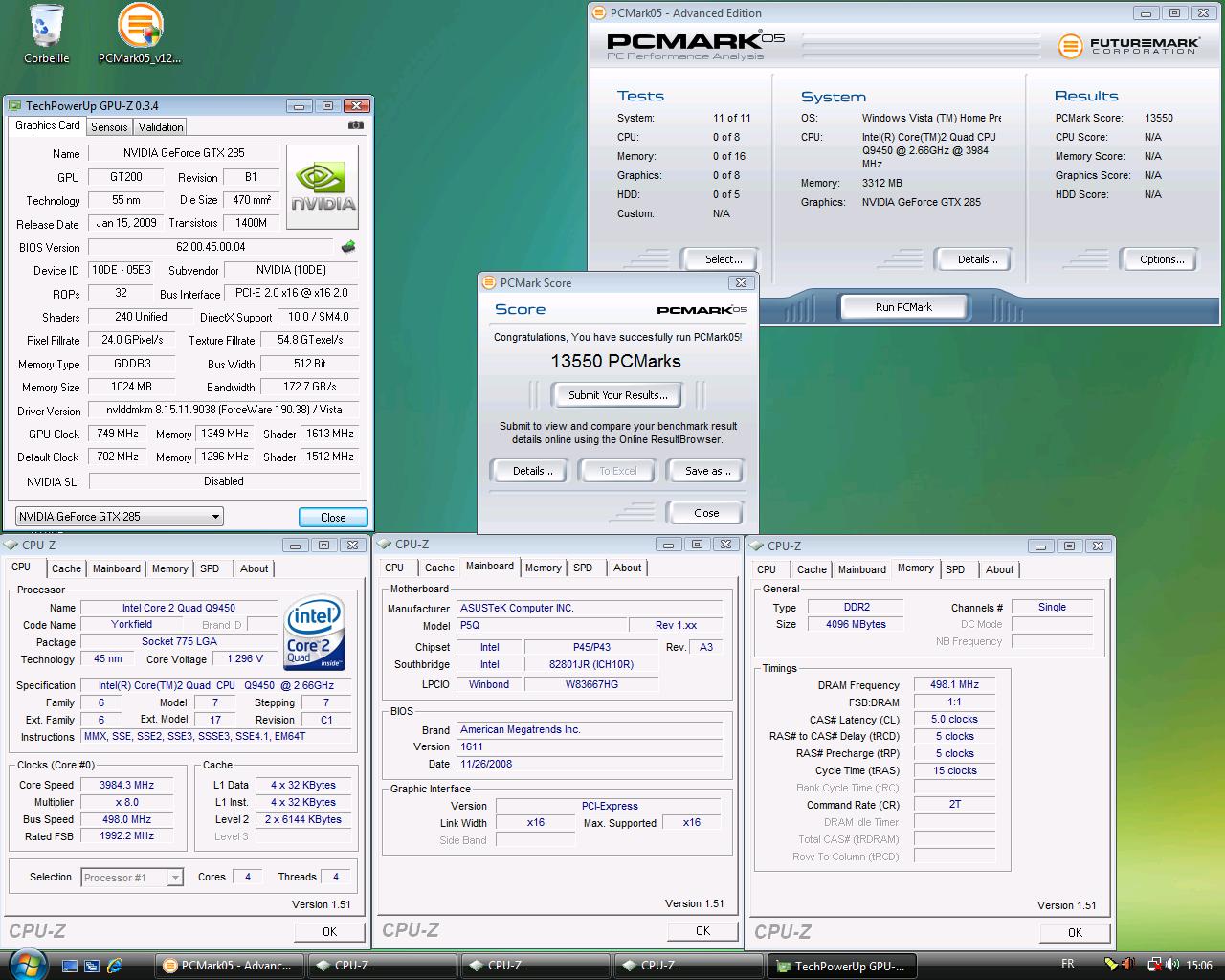Click 13550 PCMarks score text
The width and height of the screenshot is (1225, 980).
click(615, 361)
